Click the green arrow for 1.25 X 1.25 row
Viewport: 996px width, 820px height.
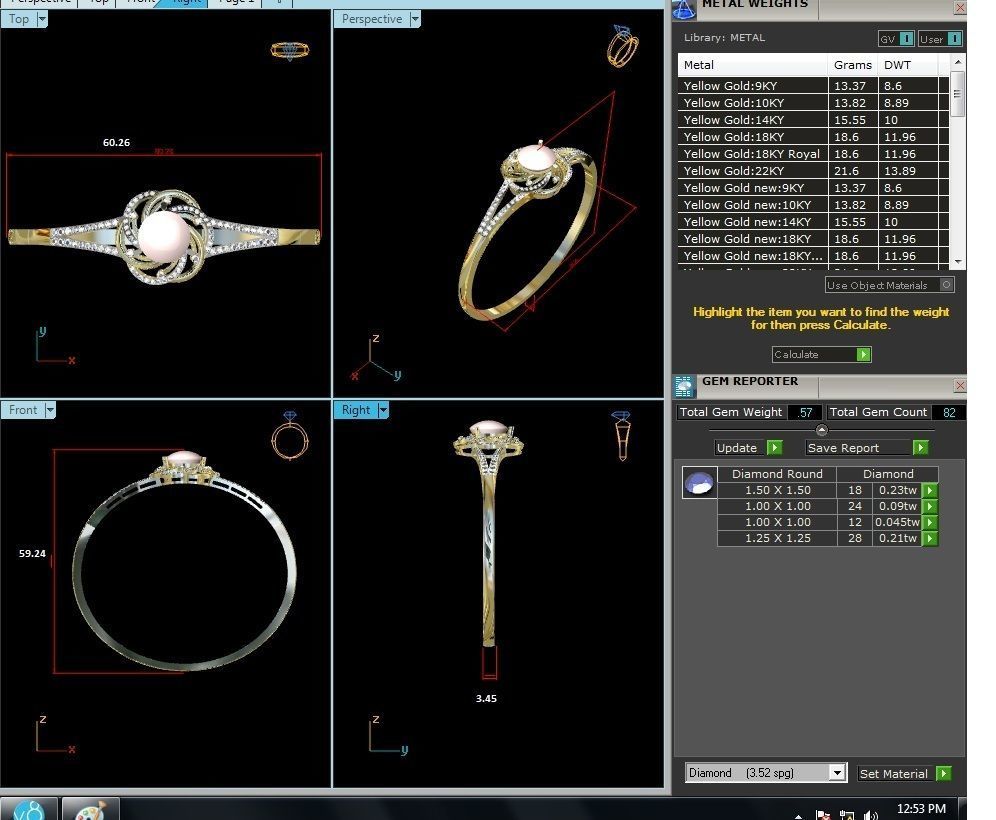[930, 538]
